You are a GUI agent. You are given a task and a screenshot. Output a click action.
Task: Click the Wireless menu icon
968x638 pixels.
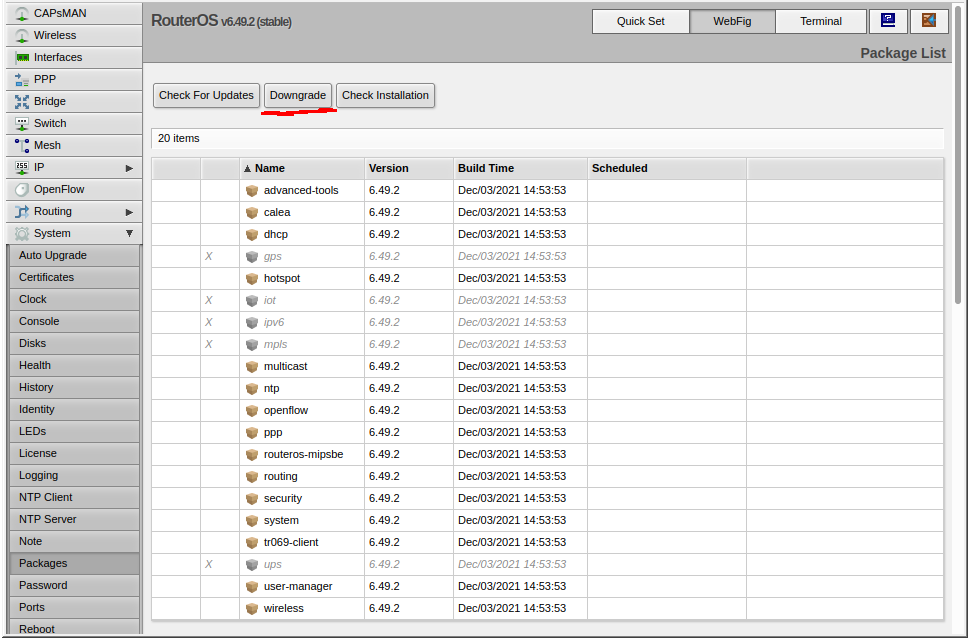tap(22, 36)
